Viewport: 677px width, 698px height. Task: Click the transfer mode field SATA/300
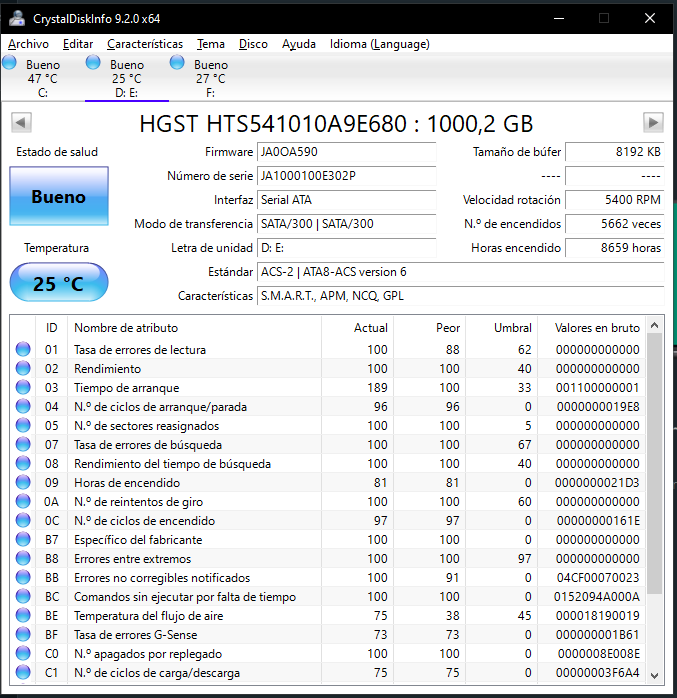[x=346, y=224]
